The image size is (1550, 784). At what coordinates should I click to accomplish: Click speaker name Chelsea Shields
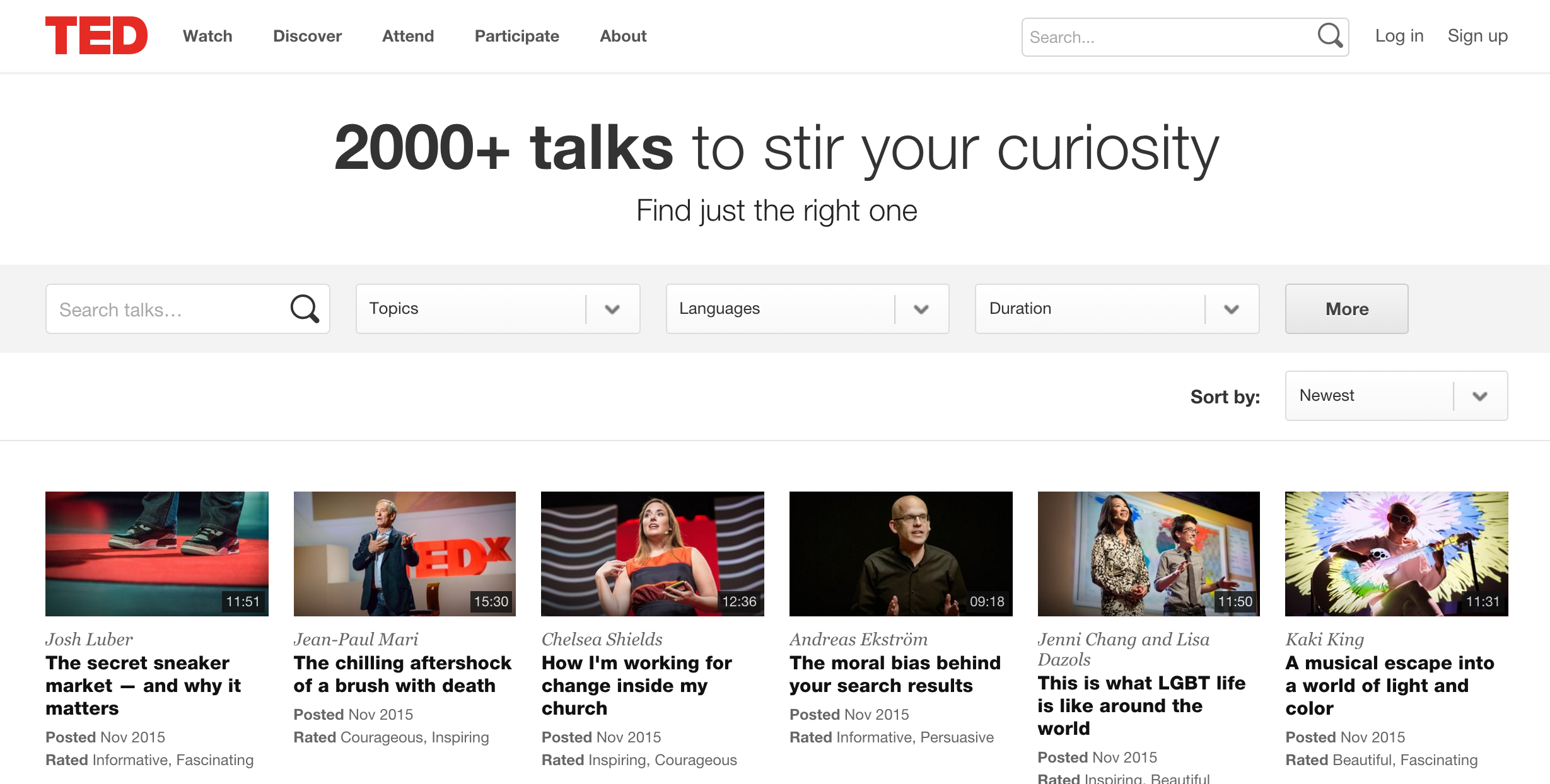pos(602,639)
